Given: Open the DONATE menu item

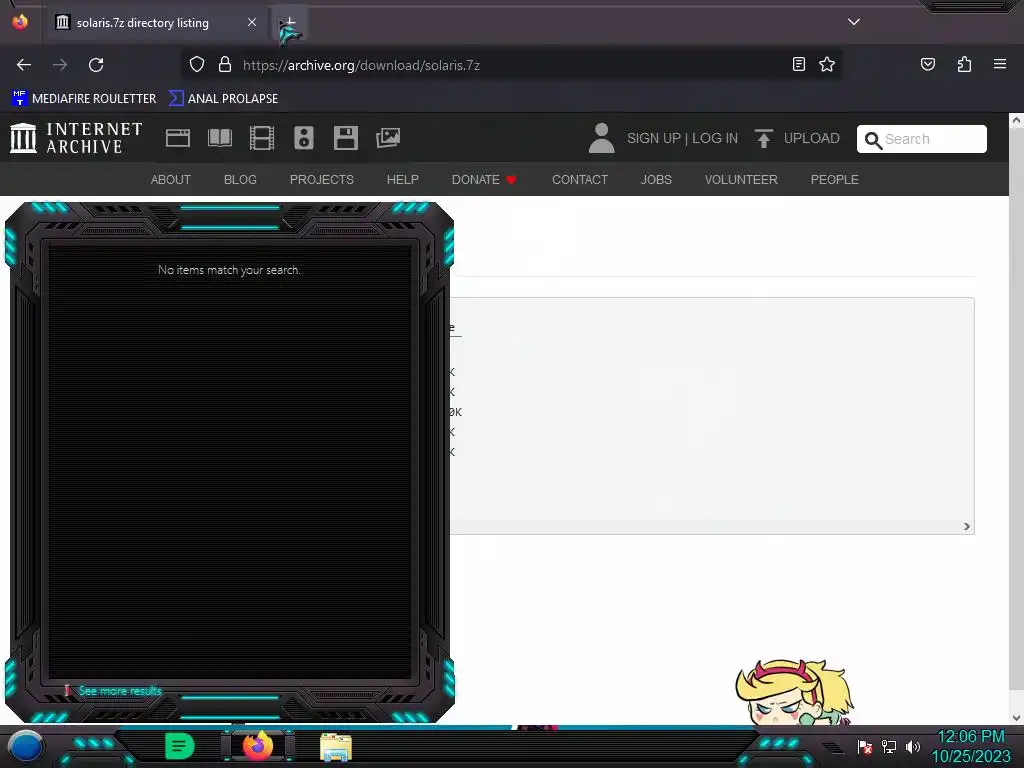Looking at the screenshot, I should point(484,180).
